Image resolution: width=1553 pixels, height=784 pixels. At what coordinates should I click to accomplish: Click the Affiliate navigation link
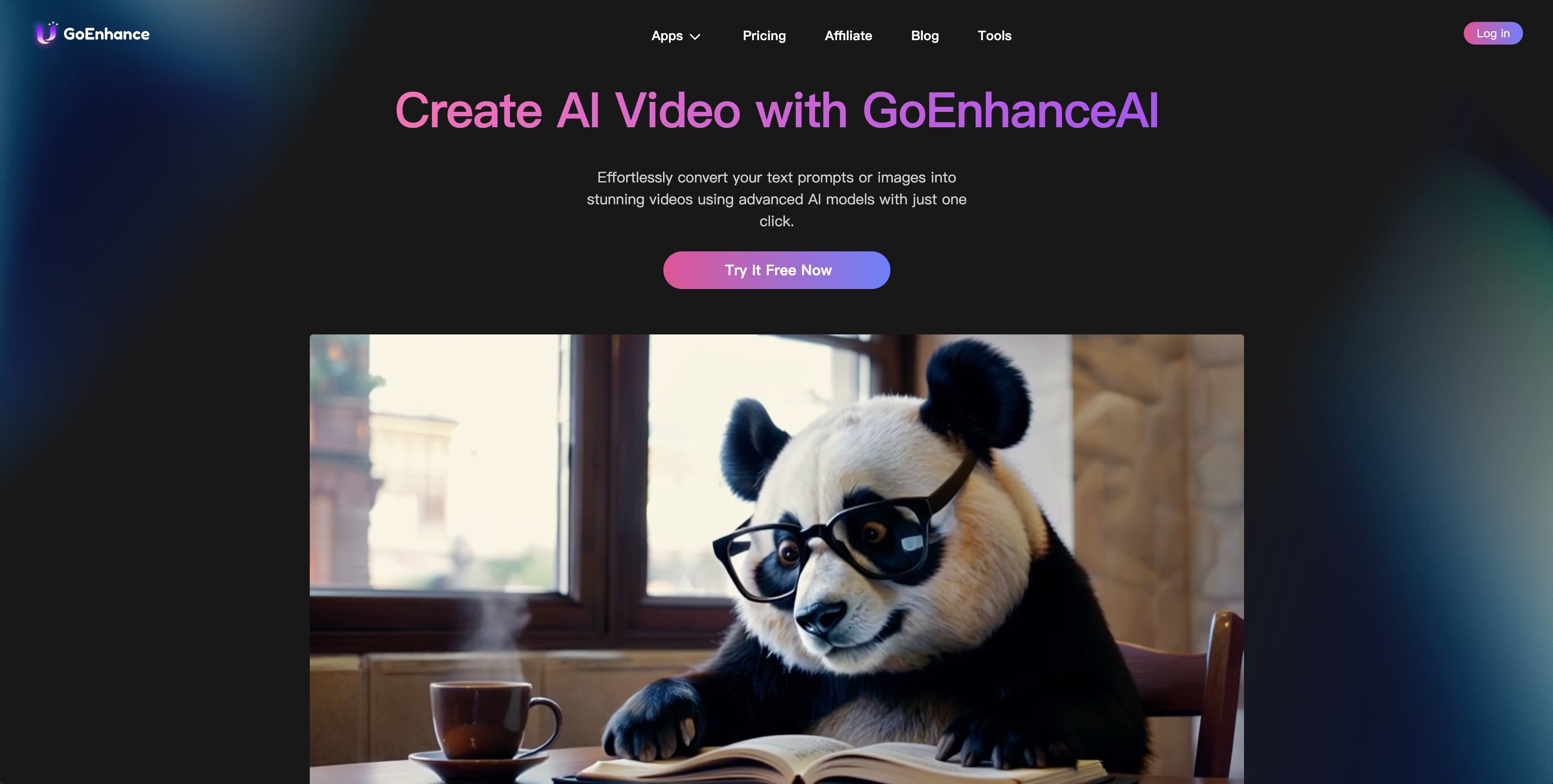click(x=848, y=35)
